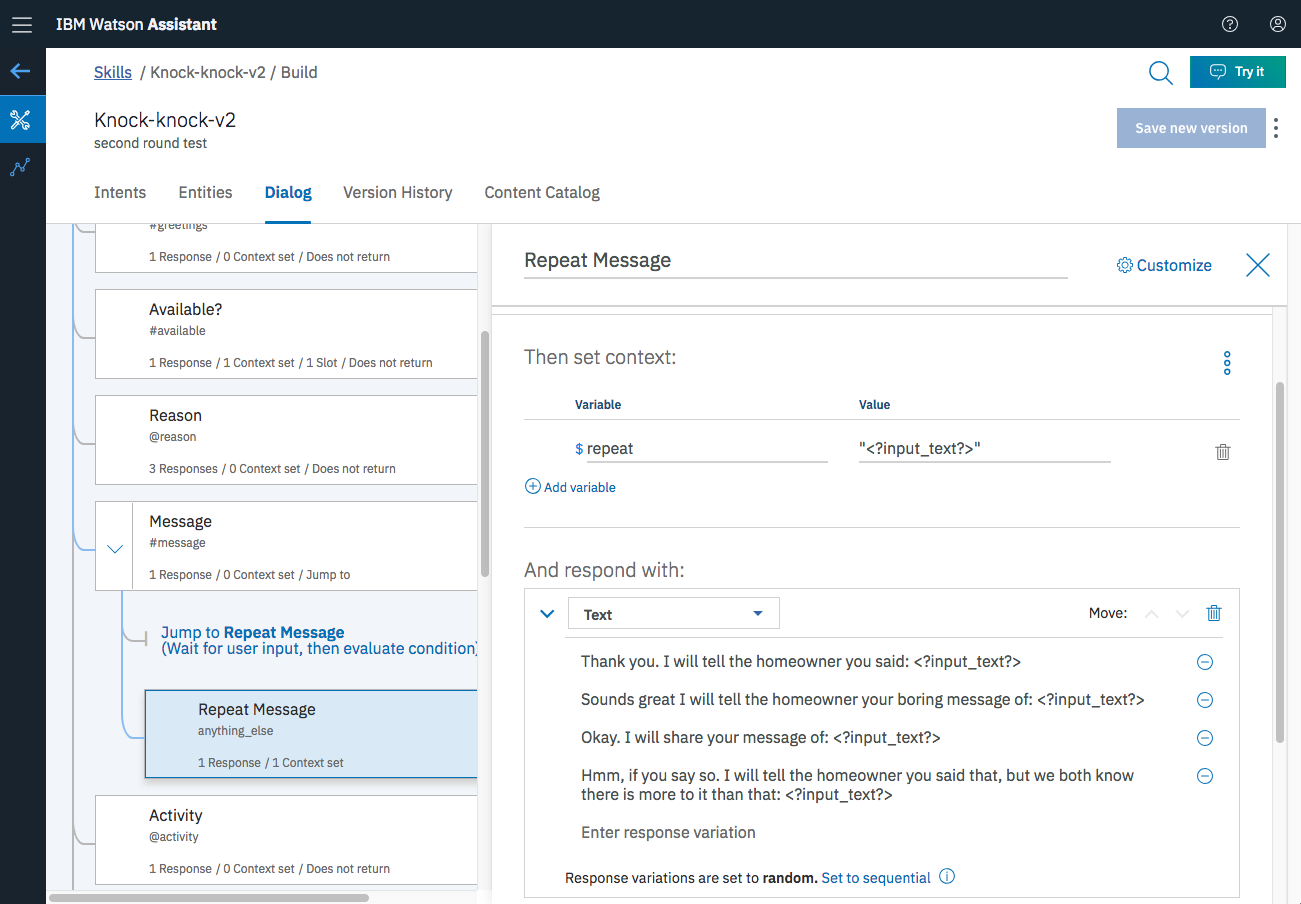Open the Text response type dropdown
The width and height of the screenshot is (1301, 904).
pos(673,614)
